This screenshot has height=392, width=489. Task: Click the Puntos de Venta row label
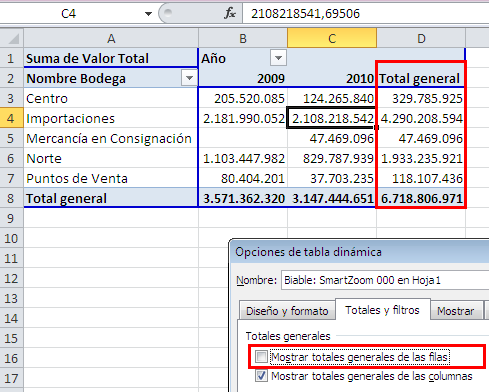pyautogui.click(x=111, y=178)
